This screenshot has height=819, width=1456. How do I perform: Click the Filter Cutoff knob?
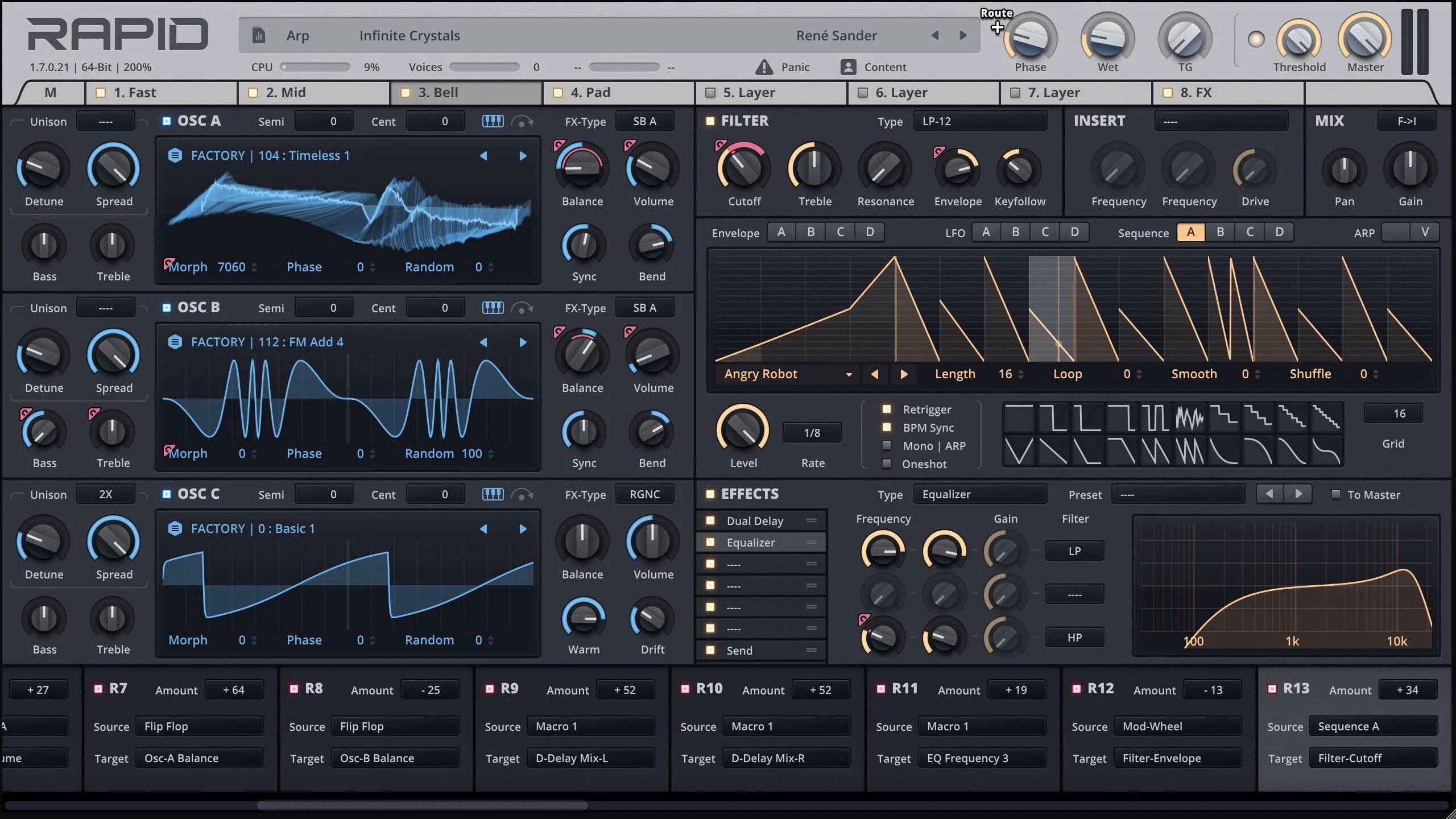pyautogui.click(x=743, y=168)
